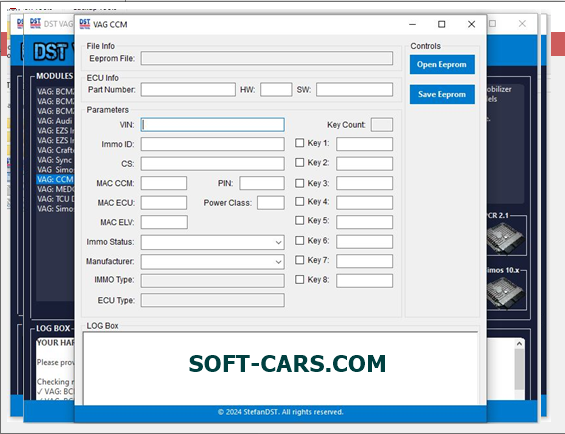565x434 pixels.
Task: Toggle the Key 6 checkbox
Action: [x=299, y=240]
